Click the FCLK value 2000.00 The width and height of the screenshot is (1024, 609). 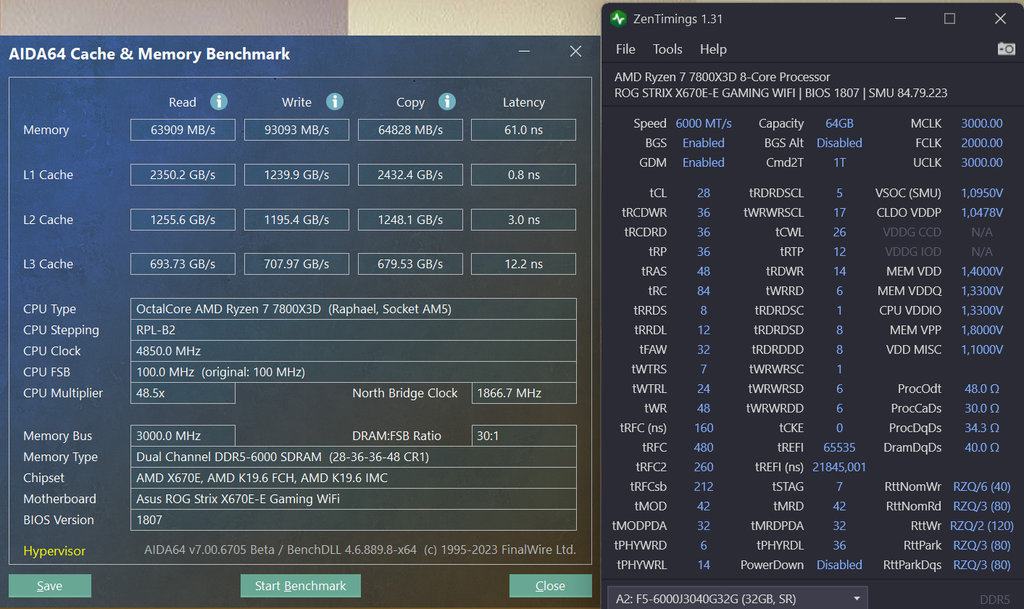982,143
